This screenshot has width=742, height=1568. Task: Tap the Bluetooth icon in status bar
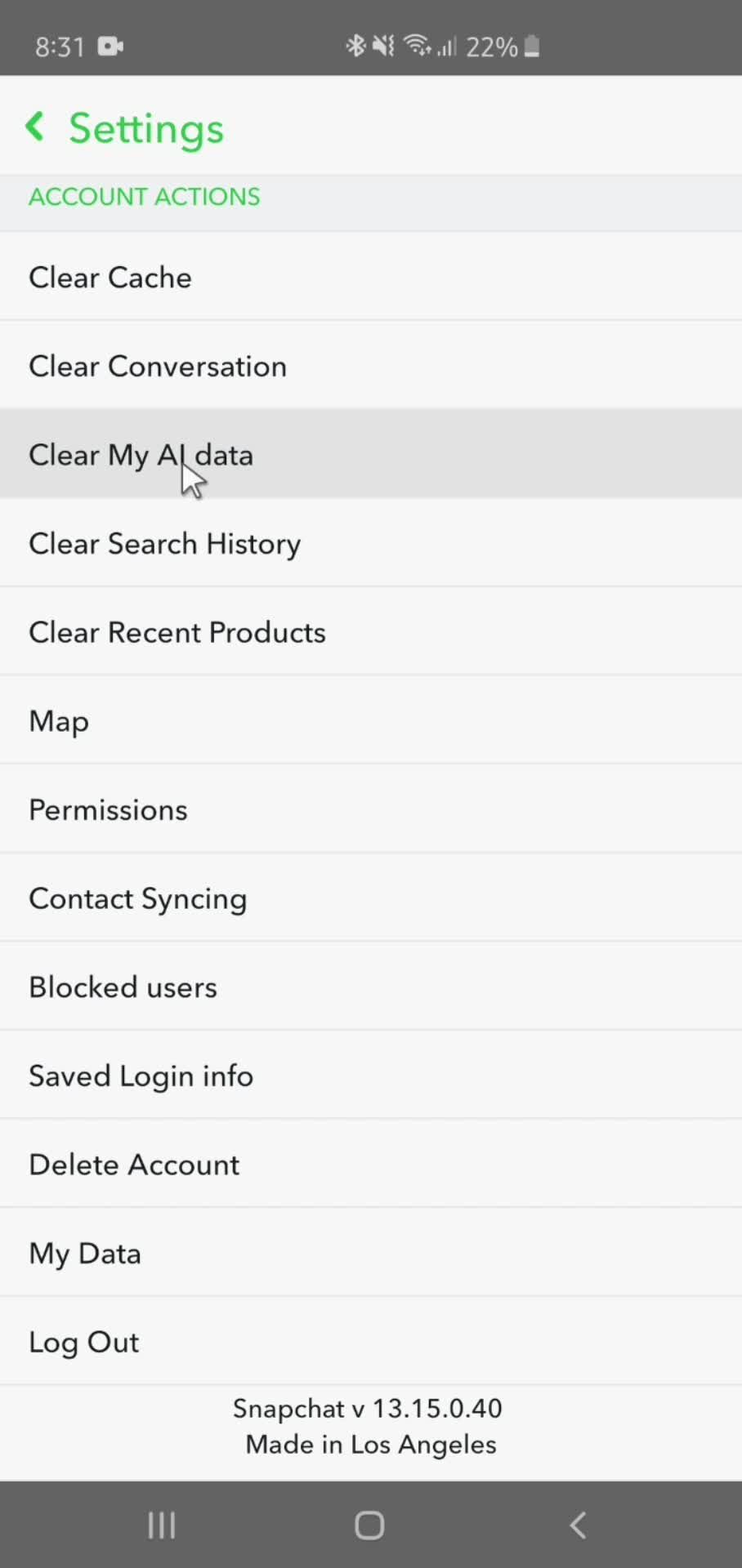coord(356,46)
